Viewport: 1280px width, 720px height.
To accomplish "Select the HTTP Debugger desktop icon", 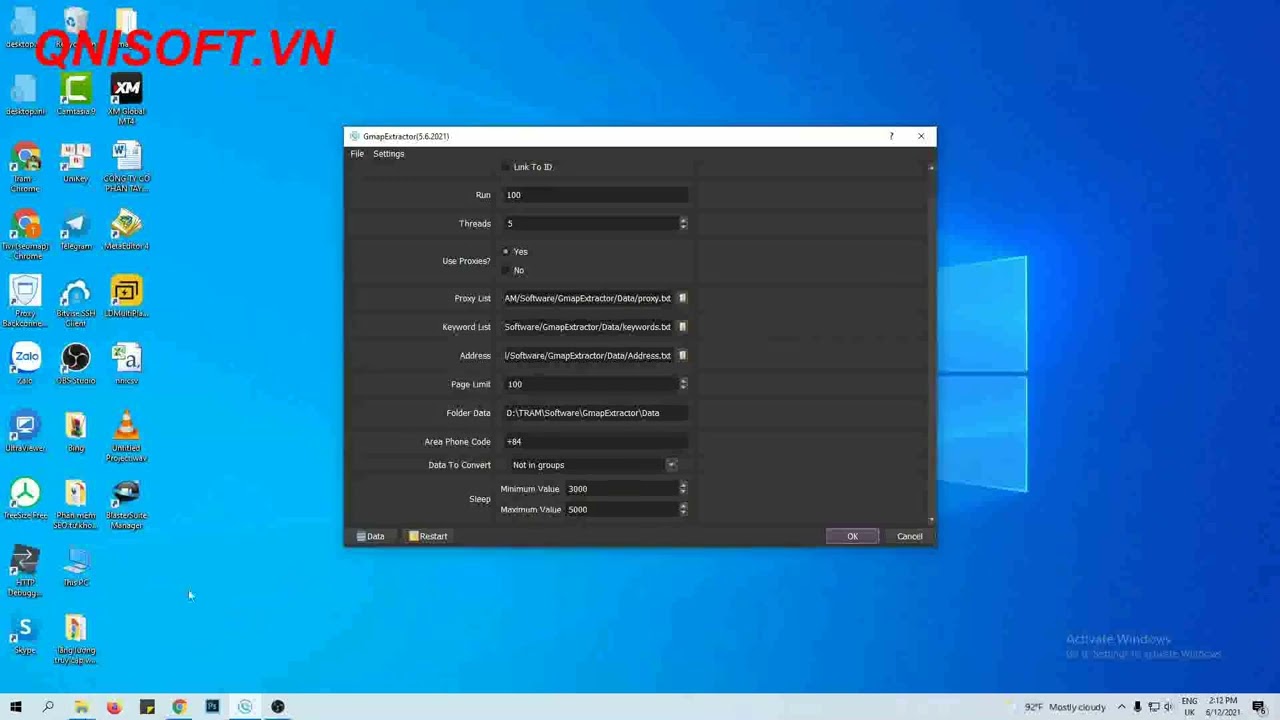I will click(26, 572).
